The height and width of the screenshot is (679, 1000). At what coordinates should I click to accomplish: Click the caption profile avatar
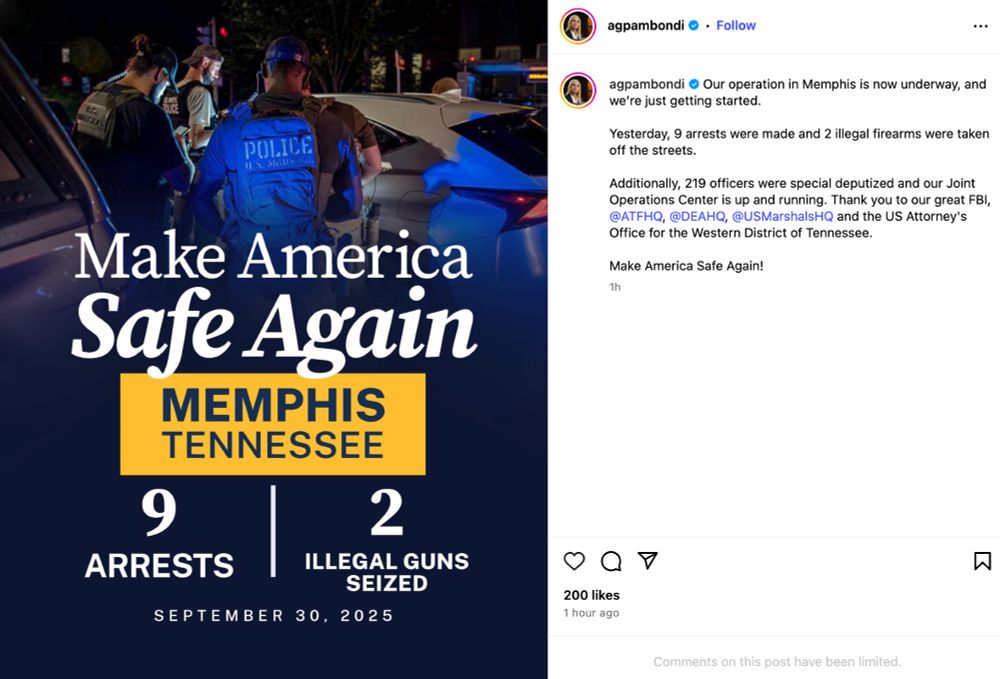pyautogui.click(x=578, y=91)
